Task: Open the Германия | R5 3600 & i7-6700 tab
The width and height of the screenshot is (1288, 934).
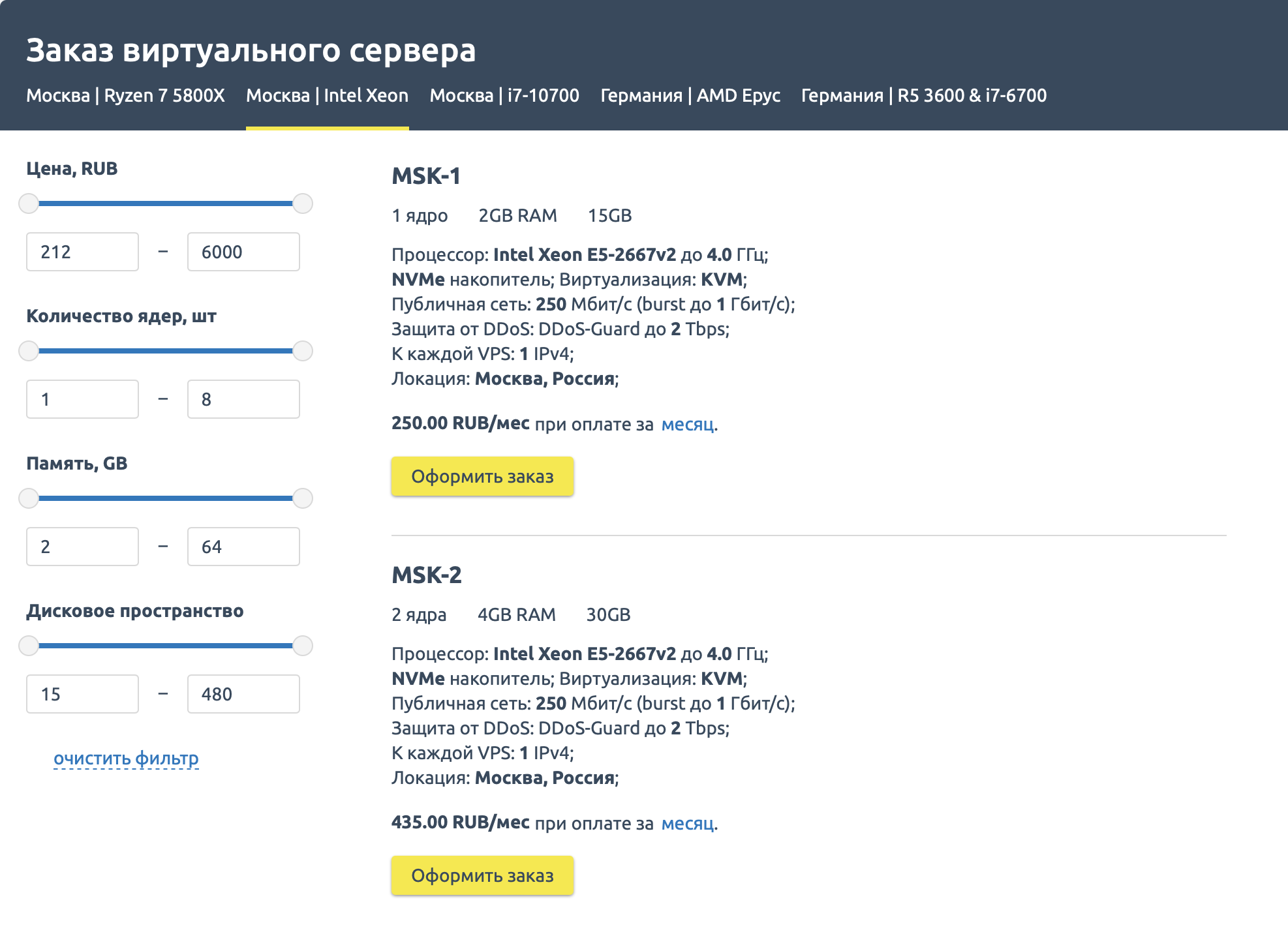Action: click(923, 96)
